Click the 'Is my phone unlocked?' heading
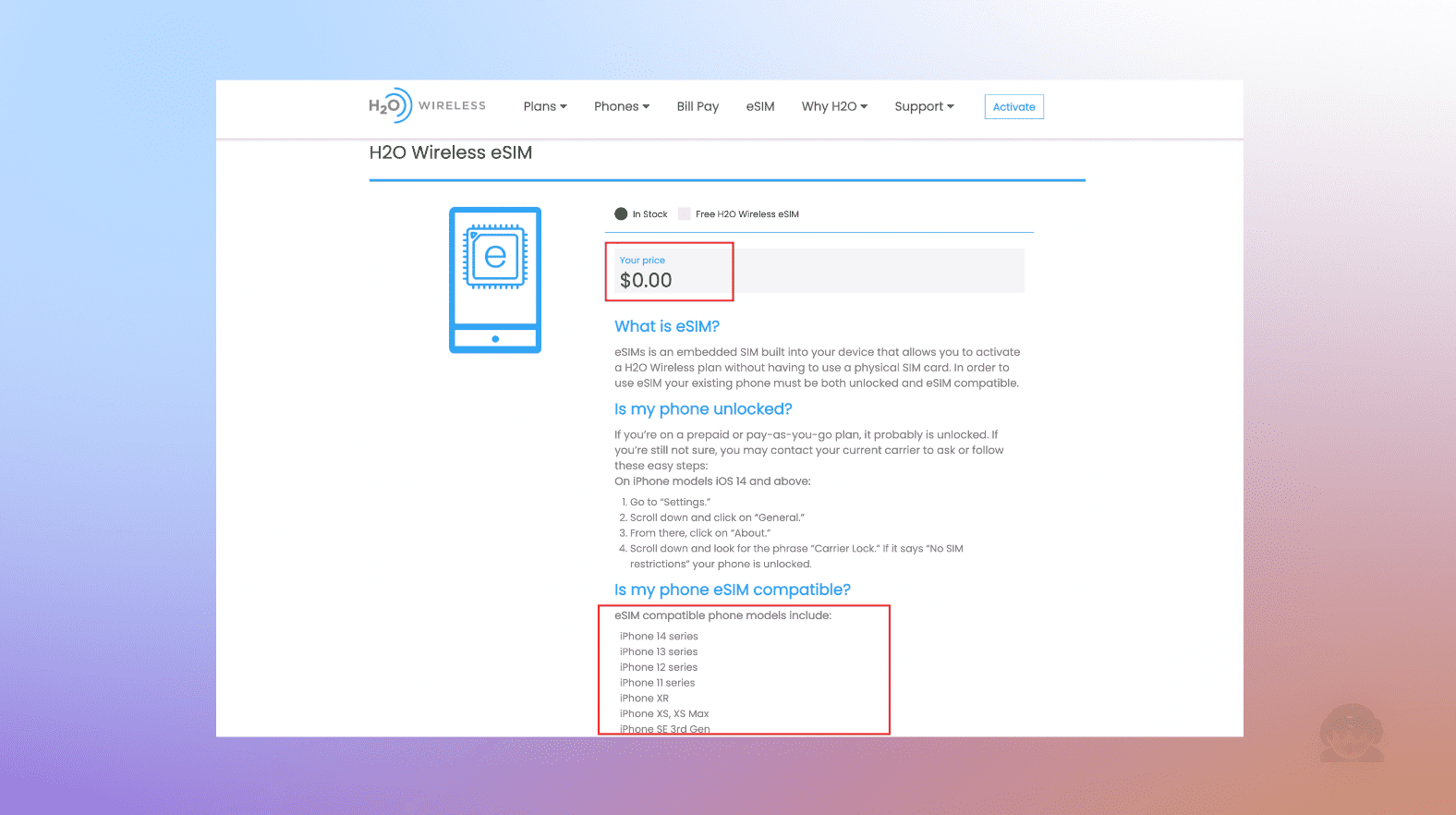The width and height of the screenshot is (1456, 815). pyautogui.click(x=703, y=409)
